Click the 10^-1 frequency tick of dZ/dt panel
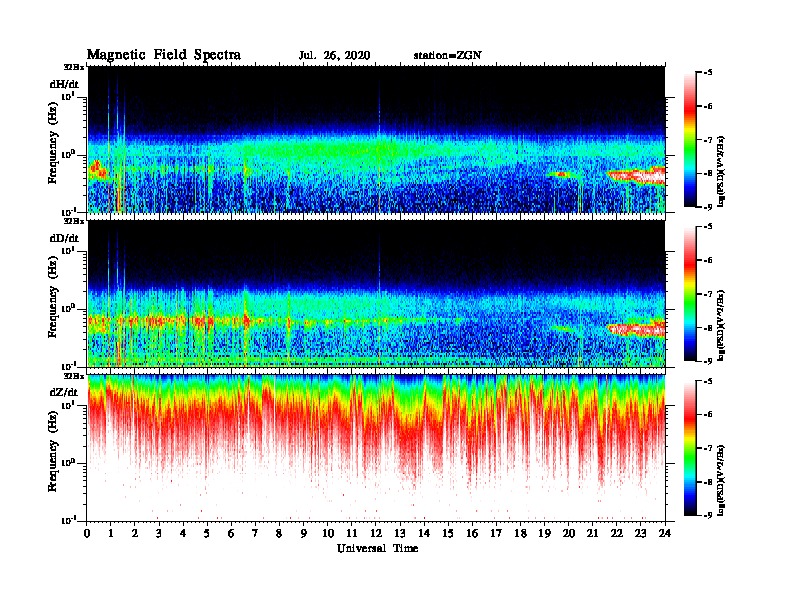792x612 pixels. point(68,521)
